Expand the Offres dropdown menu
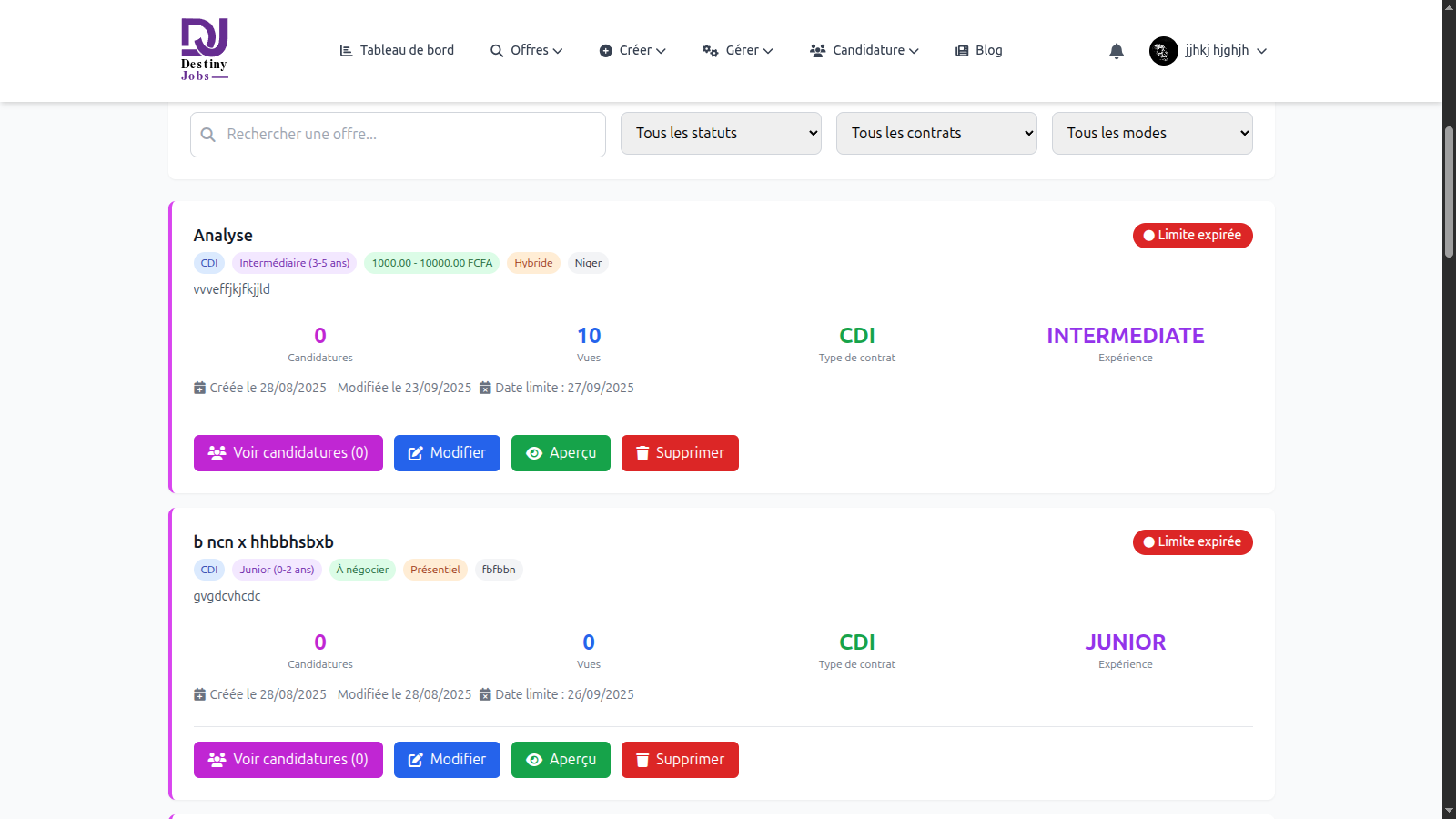The width and height of the screenshot is (1456, 819). point(527,50)
